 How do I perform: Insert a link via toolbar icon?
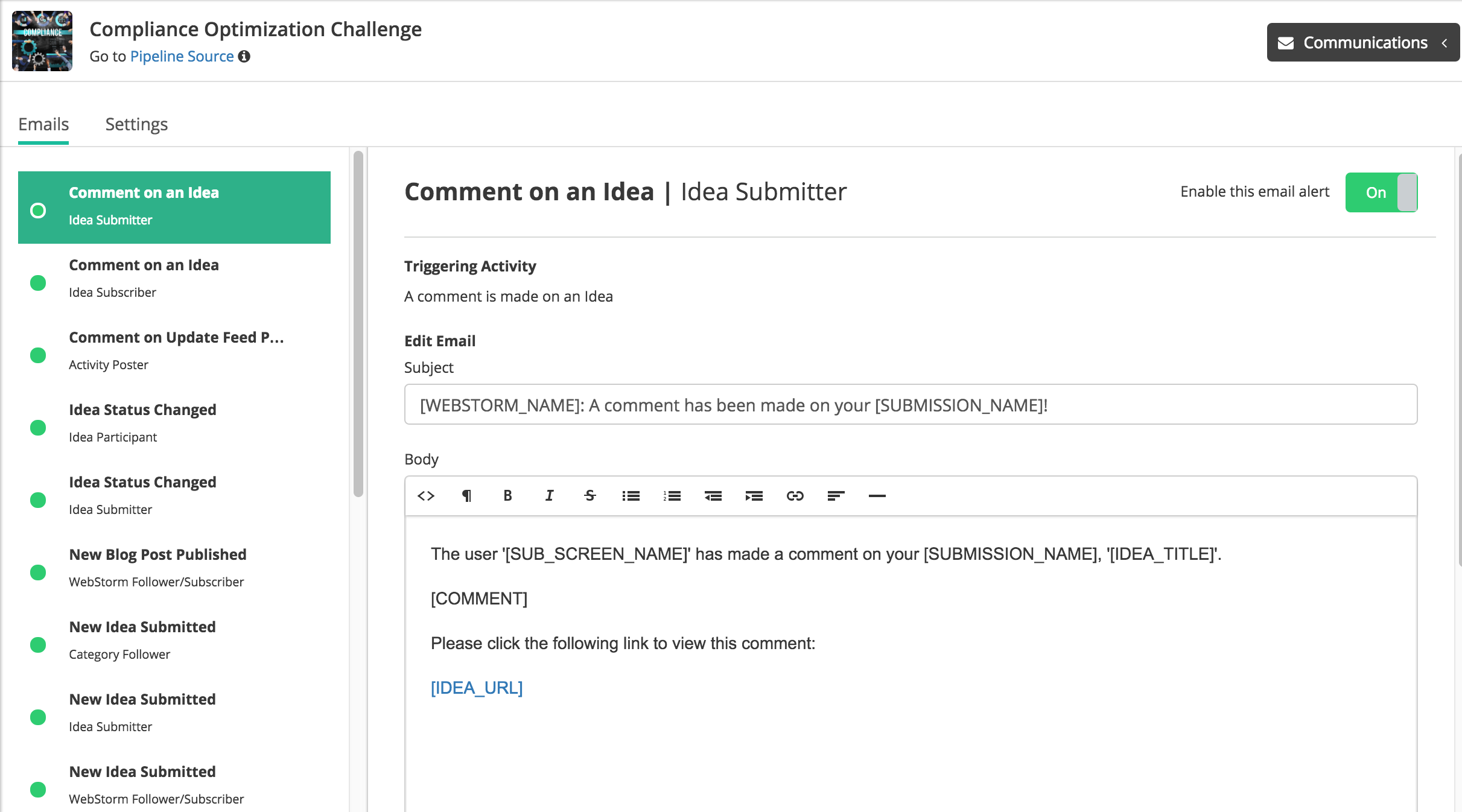[x=795, y=495]
